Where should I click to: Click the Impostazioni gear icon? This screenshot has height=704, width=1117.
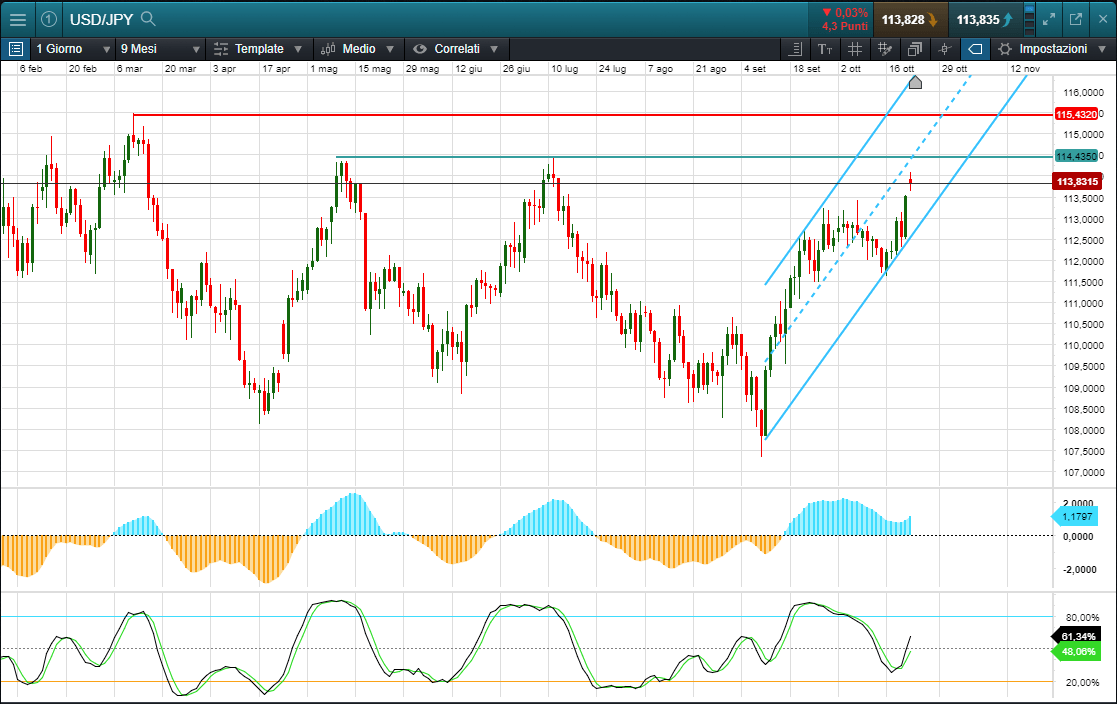(1004, 48)
